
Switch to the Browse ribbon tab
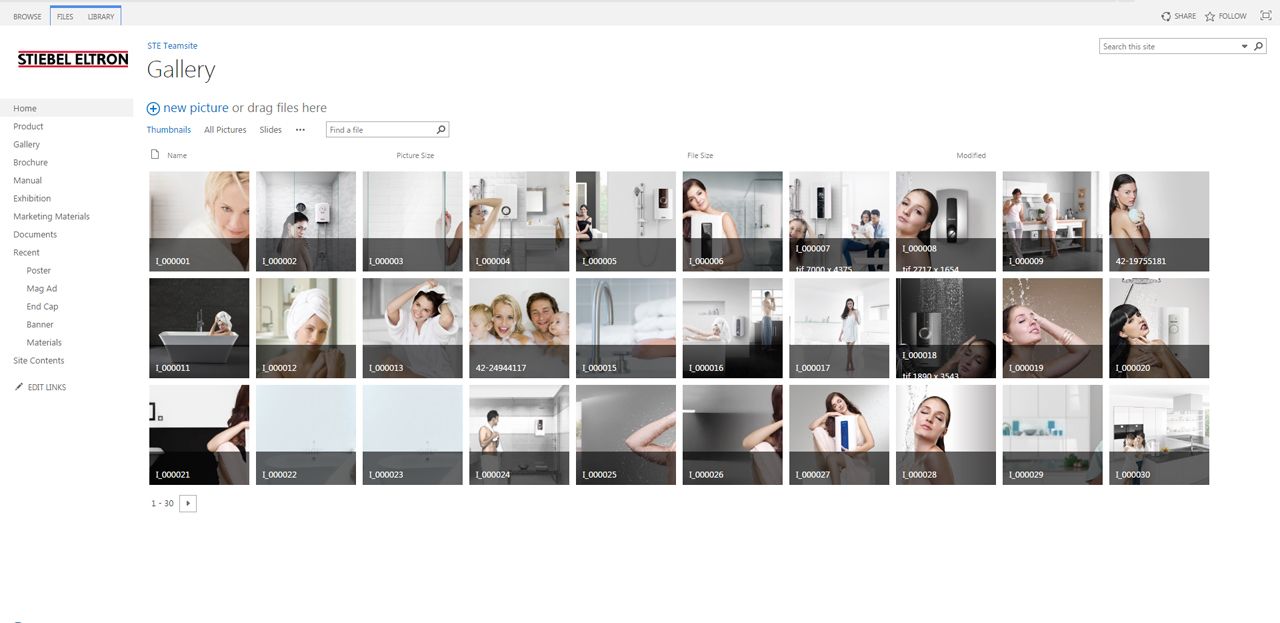(x=27, y=16)
